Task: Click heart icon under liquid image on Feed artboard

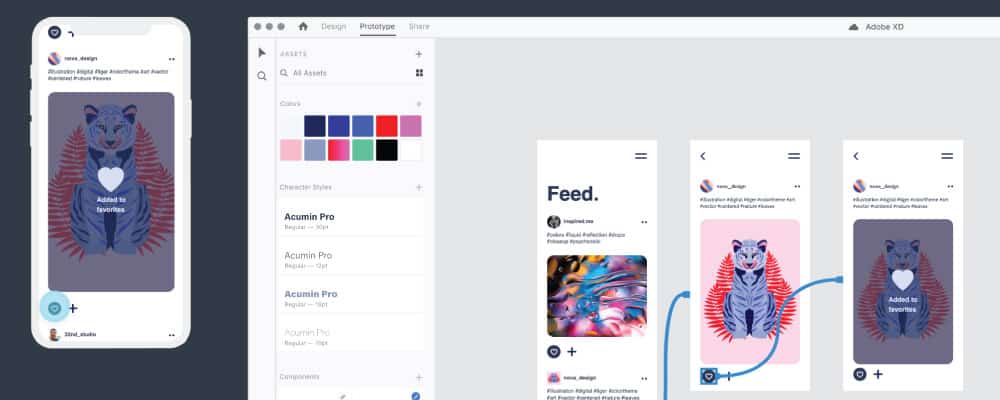Action: tap(554, 352)
